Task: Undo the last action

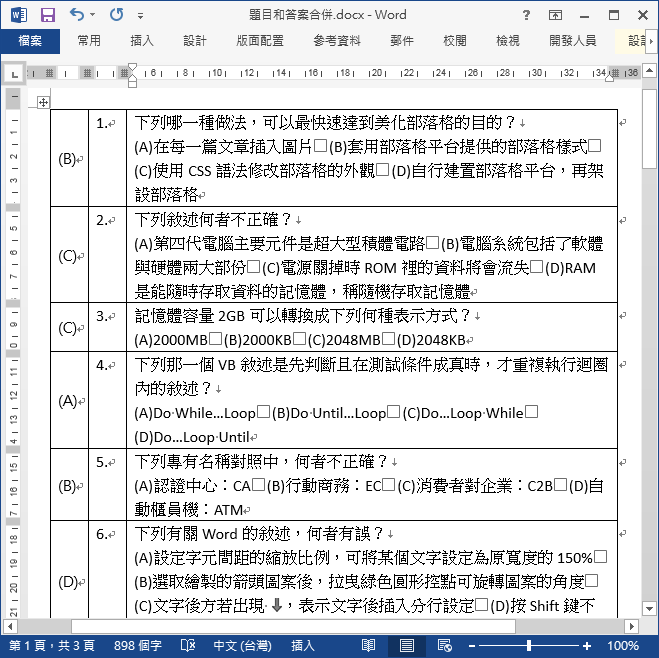Action: click(76, 15)
